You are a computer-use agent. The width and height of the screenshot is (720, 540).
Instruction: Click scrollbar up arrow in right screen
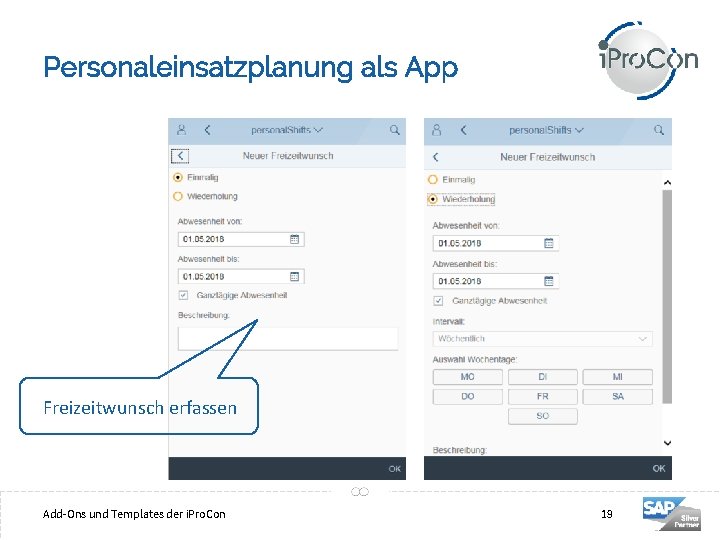point(668,183)
